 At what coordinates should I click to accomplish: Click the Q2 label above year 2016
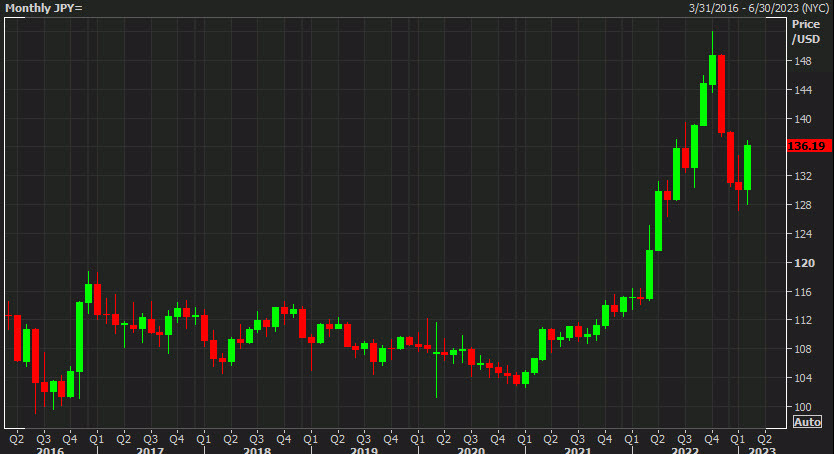click(16, 439)
